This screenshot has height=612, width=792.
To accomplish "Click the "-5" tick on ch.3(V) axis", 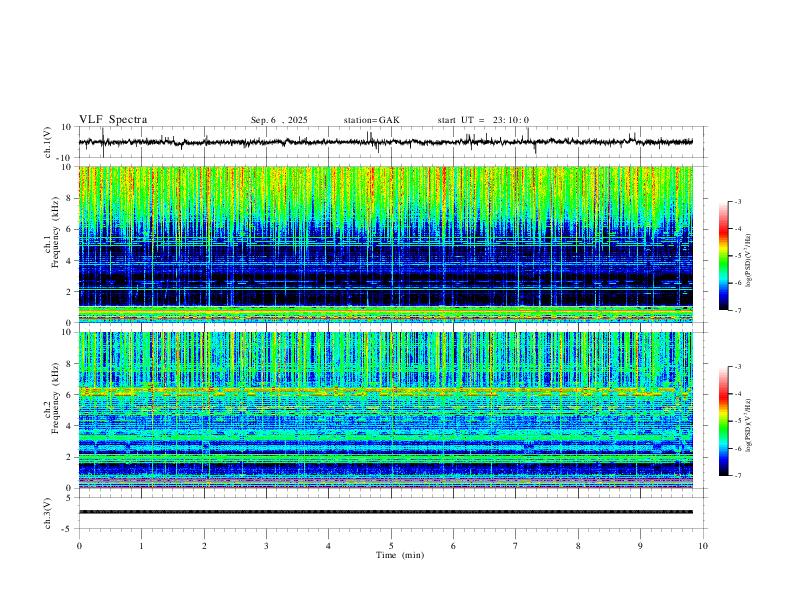I will [68, 529].
